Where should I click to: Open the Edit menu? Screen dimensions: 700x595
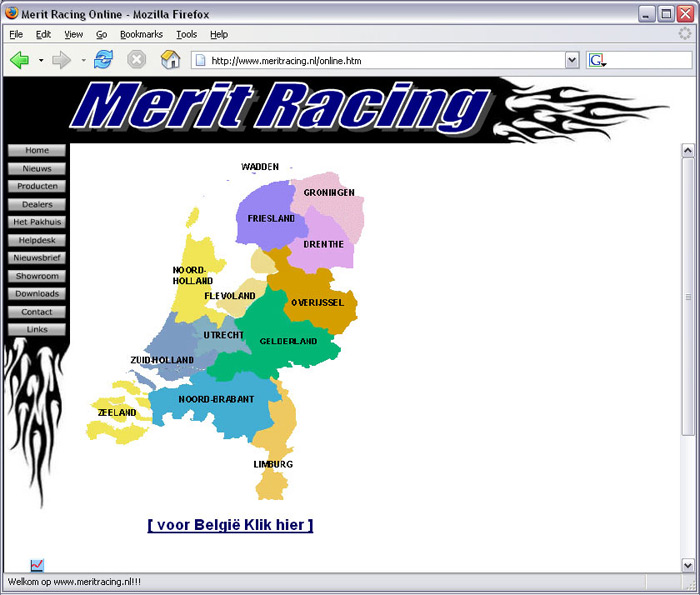(43, 34)
